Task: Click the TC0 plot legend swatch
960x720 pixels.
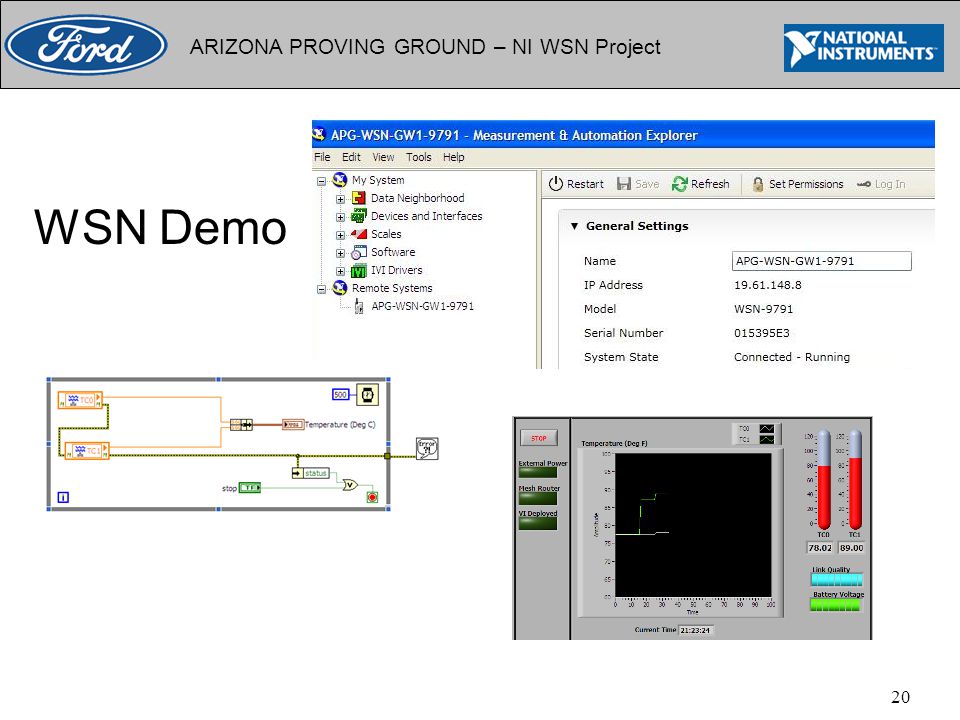Action: coord(767,429)
